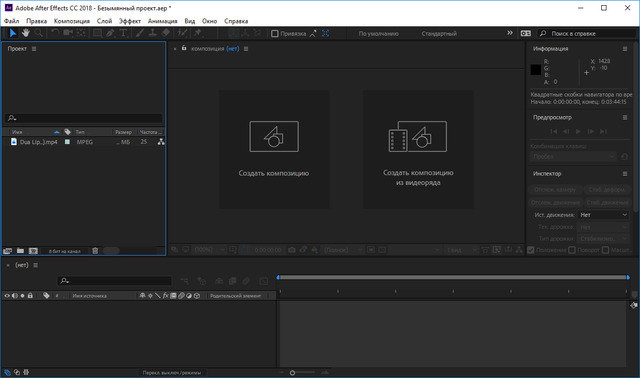The image size is (640, 378).
Task: Select the arrow Selection tool
Action: tap(13, 33)
